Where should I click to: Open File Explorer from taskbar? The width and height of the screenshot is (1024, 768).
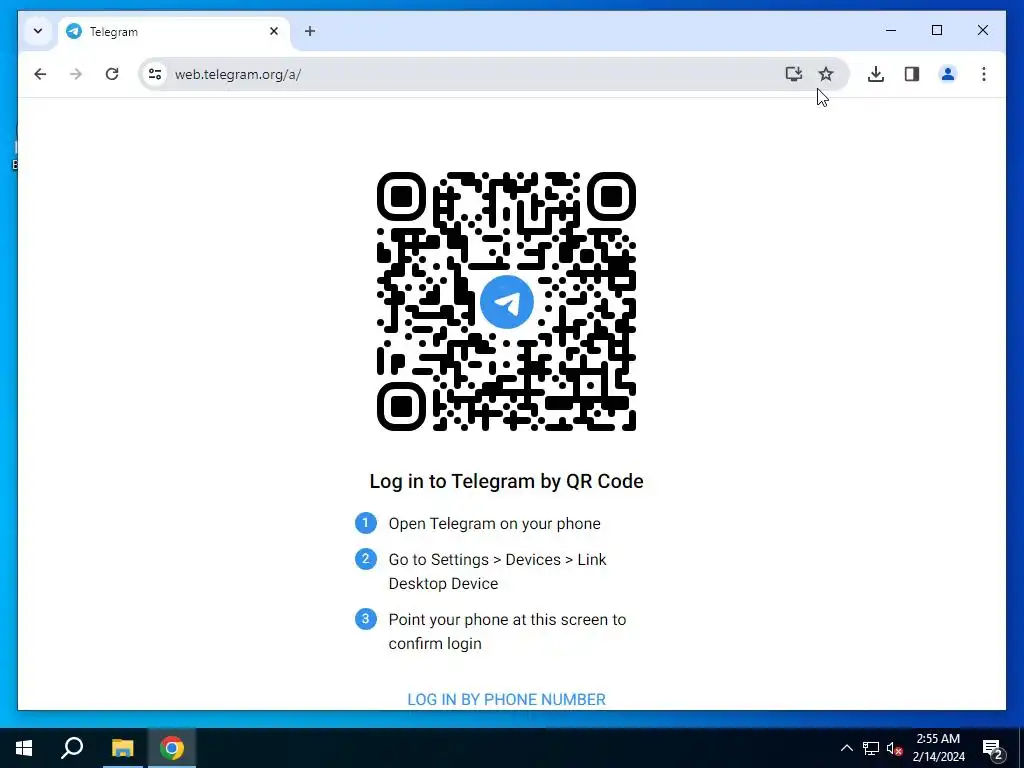click(122, 748)
